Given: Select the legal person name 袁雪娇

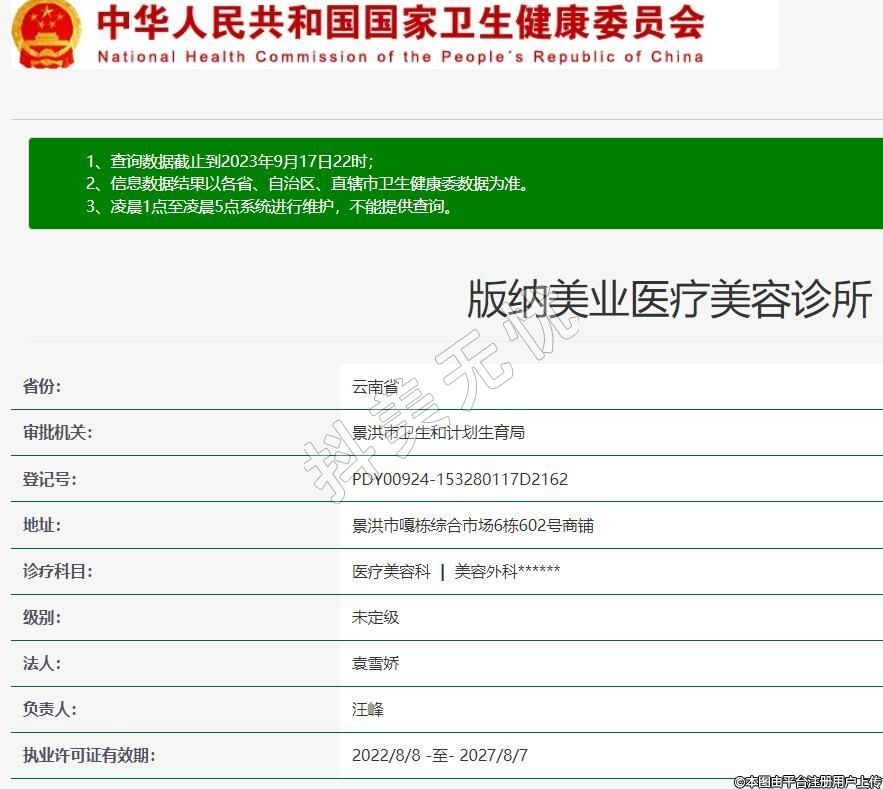Looking at the screenshot, I should tap(375, 663).
